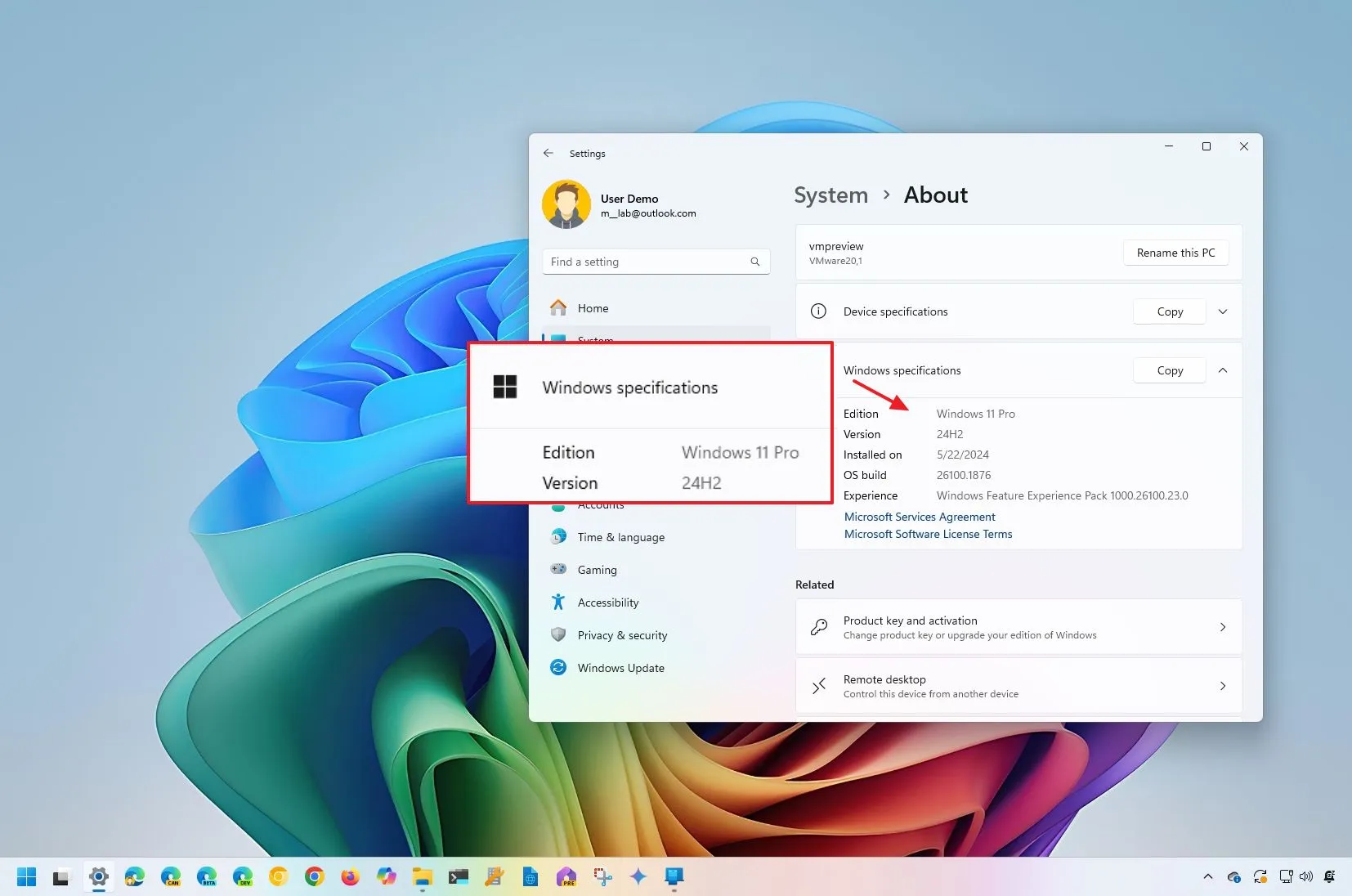The width and height of the screenshot is (1352, 896).
Task: Open File Explorer from taskbar
Action: 423,877
